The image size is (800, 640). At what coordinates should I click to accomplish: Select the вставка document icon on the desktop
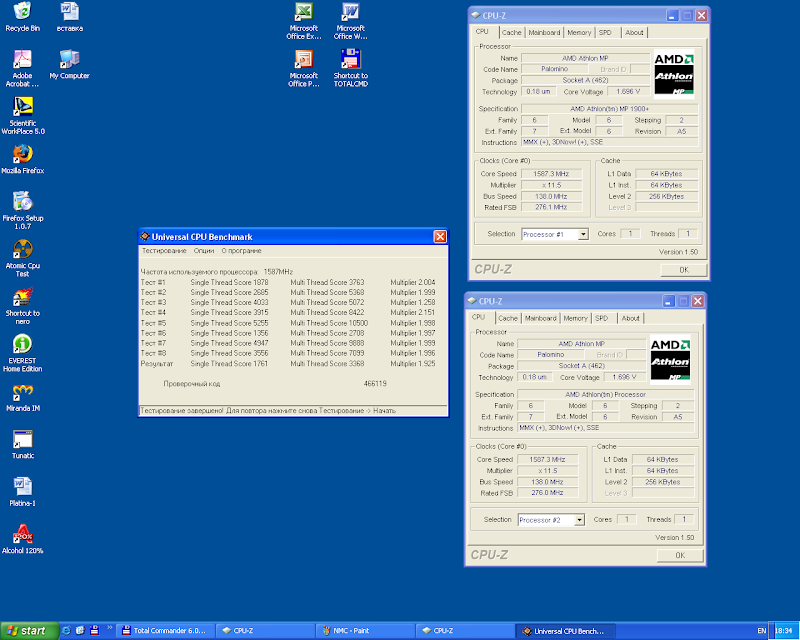coord(70,16)
